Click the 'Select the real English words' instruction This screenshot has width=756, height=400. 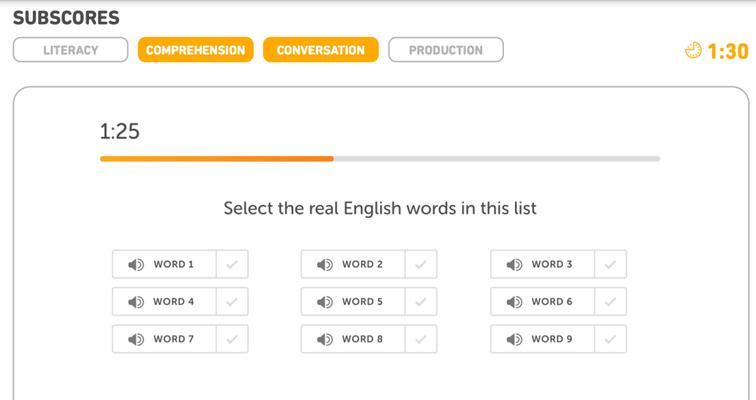tap(380, 208)
